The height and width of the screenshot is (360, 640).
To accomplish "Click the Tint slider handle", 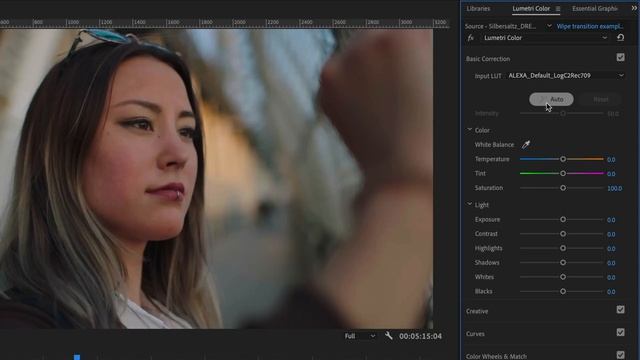I will (563, 173).
